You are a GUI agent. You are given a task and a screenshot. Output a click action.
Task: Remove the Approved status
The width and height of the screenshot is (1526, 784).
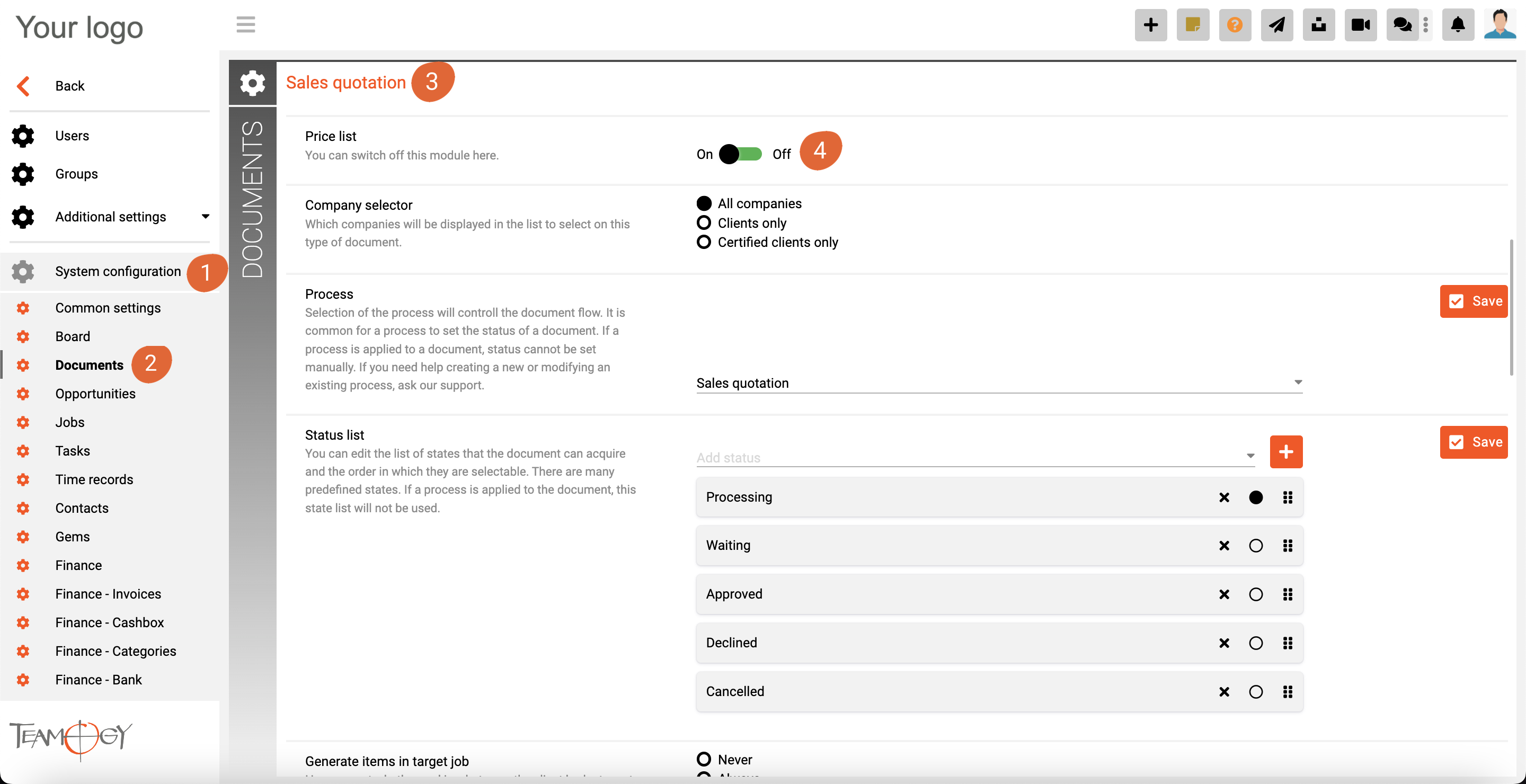click(x=1224, y=594)
